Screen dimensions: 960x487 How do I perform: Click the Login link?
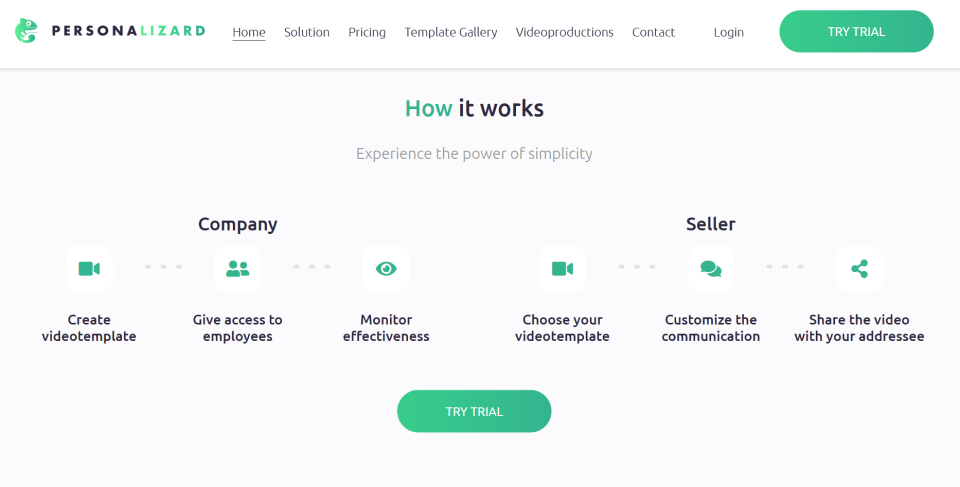pos(729,32)
